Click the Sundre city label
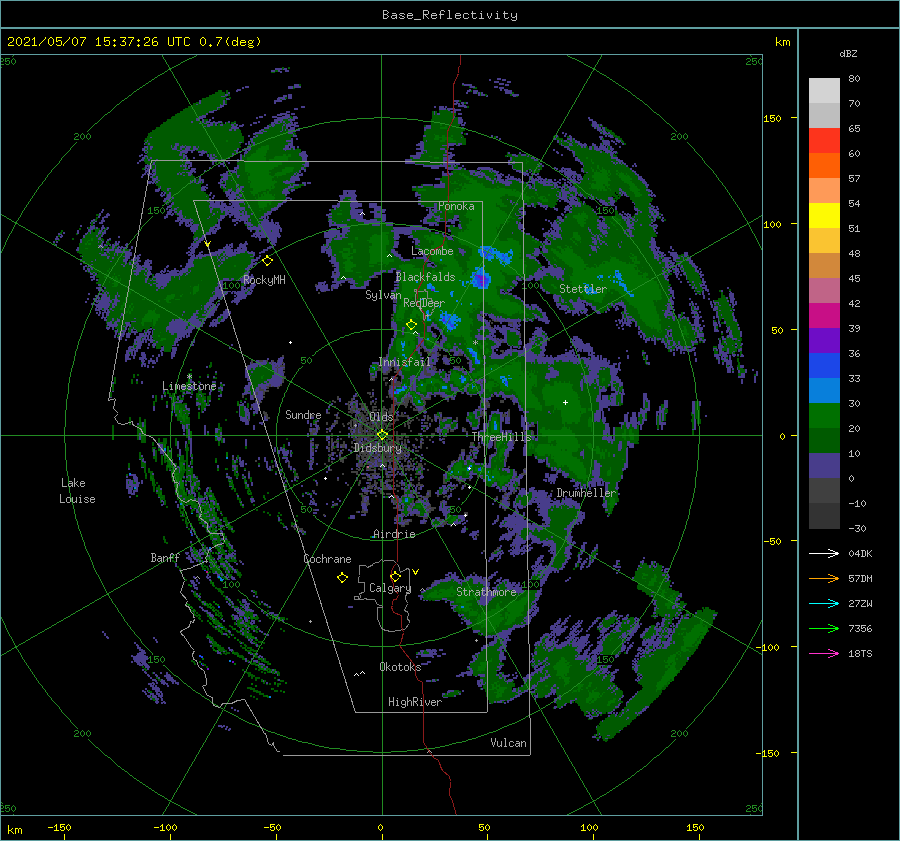The image size is (900, 841). pyautogui.click(x=303, y=414)
